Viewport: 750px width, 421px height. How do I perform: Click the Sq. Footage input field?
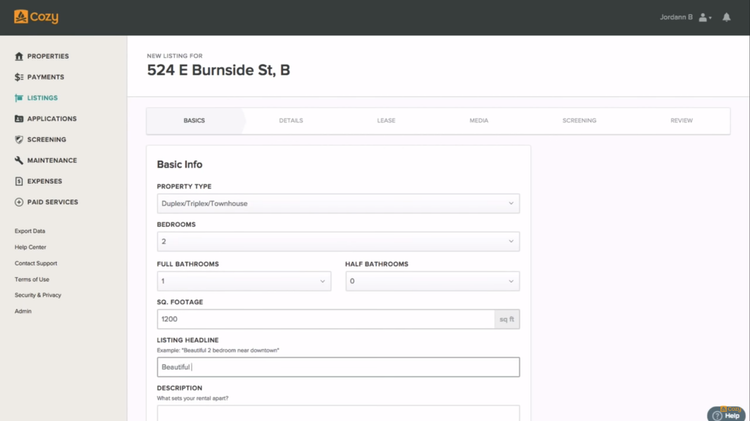(x=325, y=319)
